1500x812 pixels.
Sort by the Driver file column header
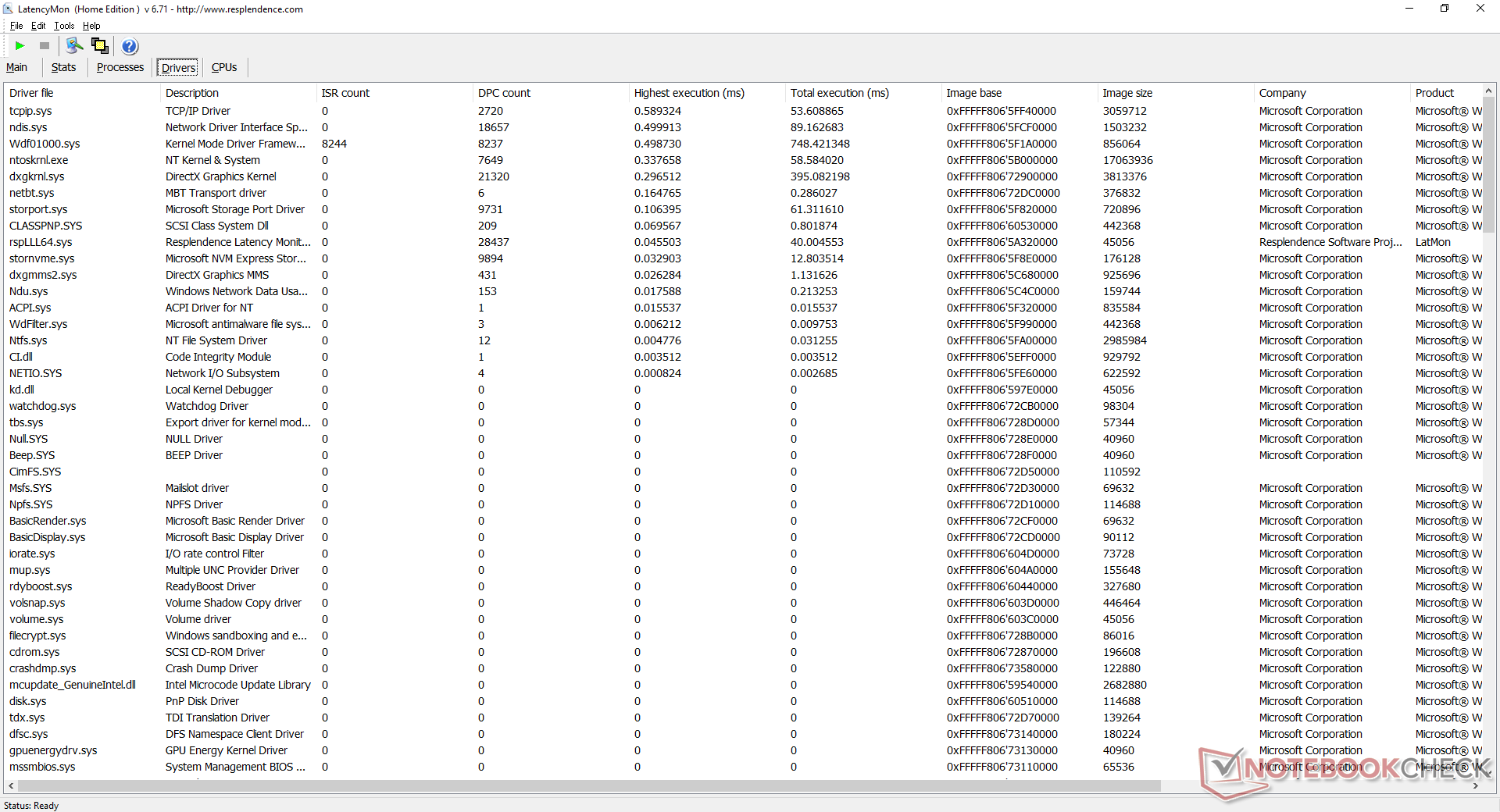pos(82,93)
